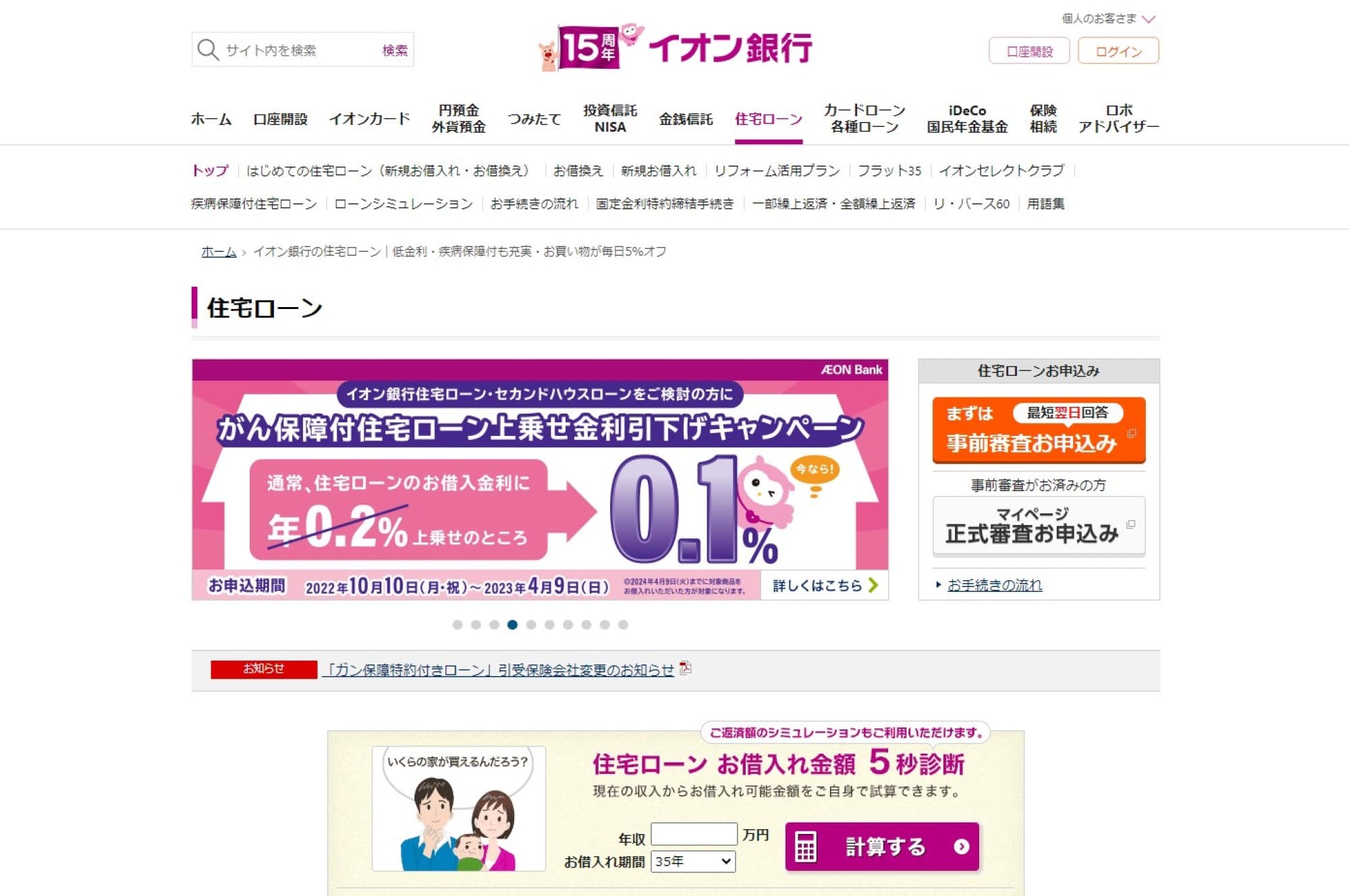Open the ホーム nav item
The height and width of the screenshot is (896, 1349).
pyautogui.click(x=211, y=119)
